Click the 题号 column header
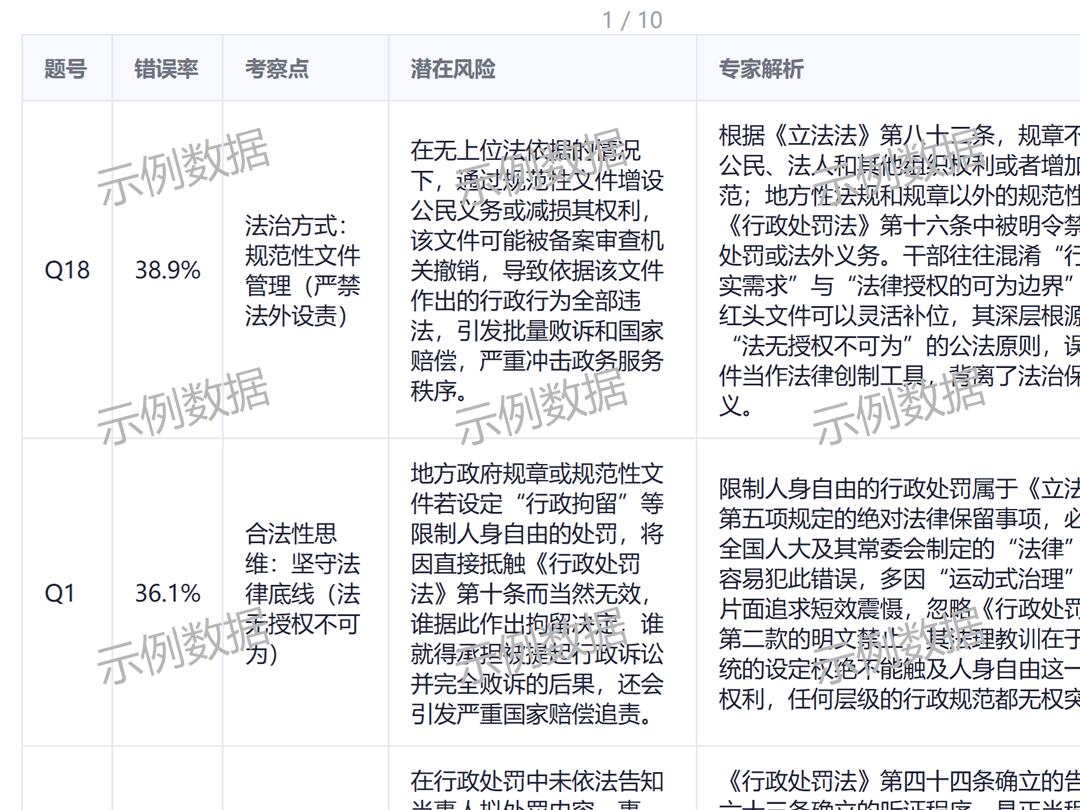Image resolution: width=1080 pixels, height=810 pixels. pyautogui.click(x=66, y=69)
